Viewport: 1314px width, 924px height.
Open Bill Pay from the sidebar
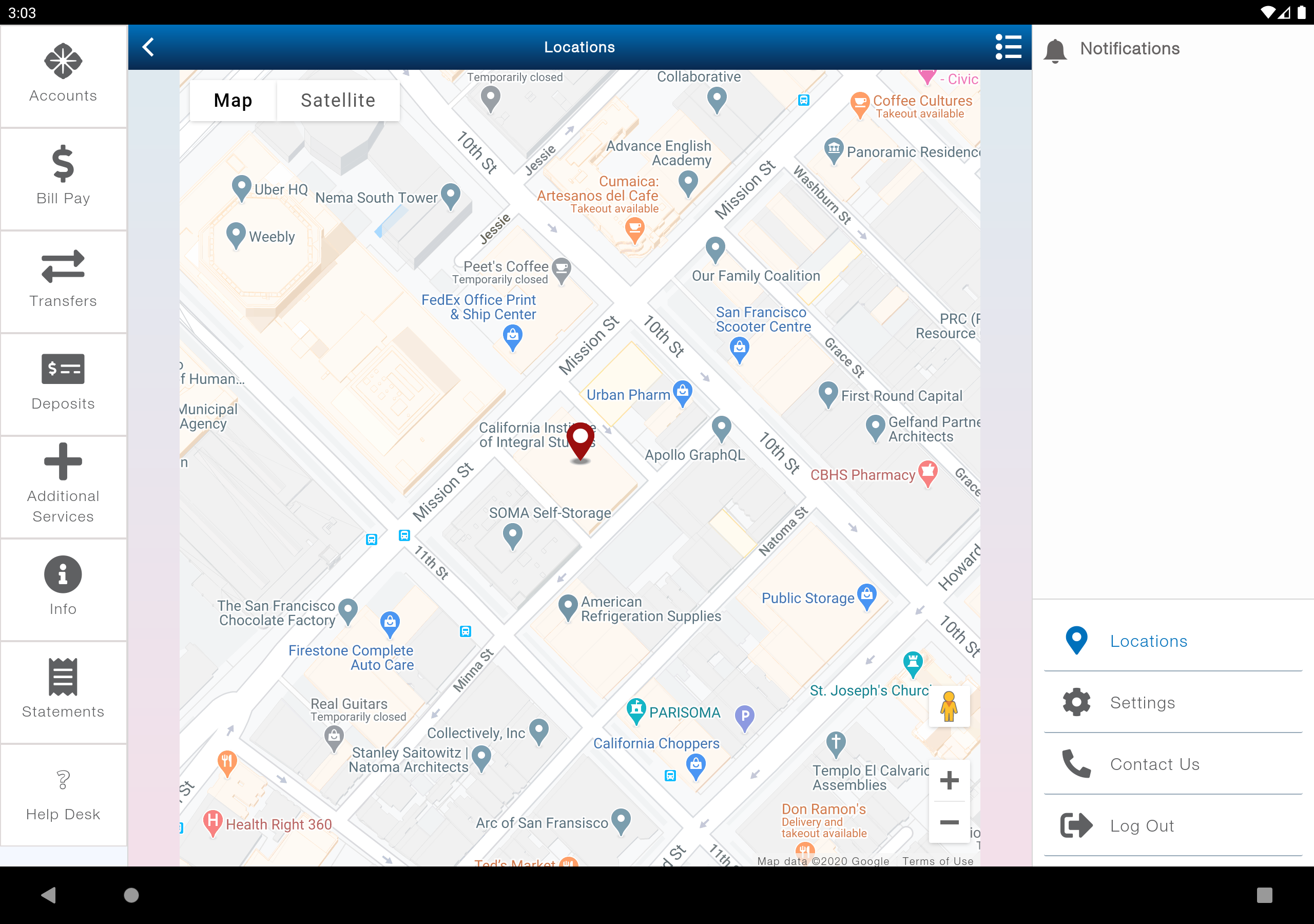pyautogui.click(x=63, y=179)
